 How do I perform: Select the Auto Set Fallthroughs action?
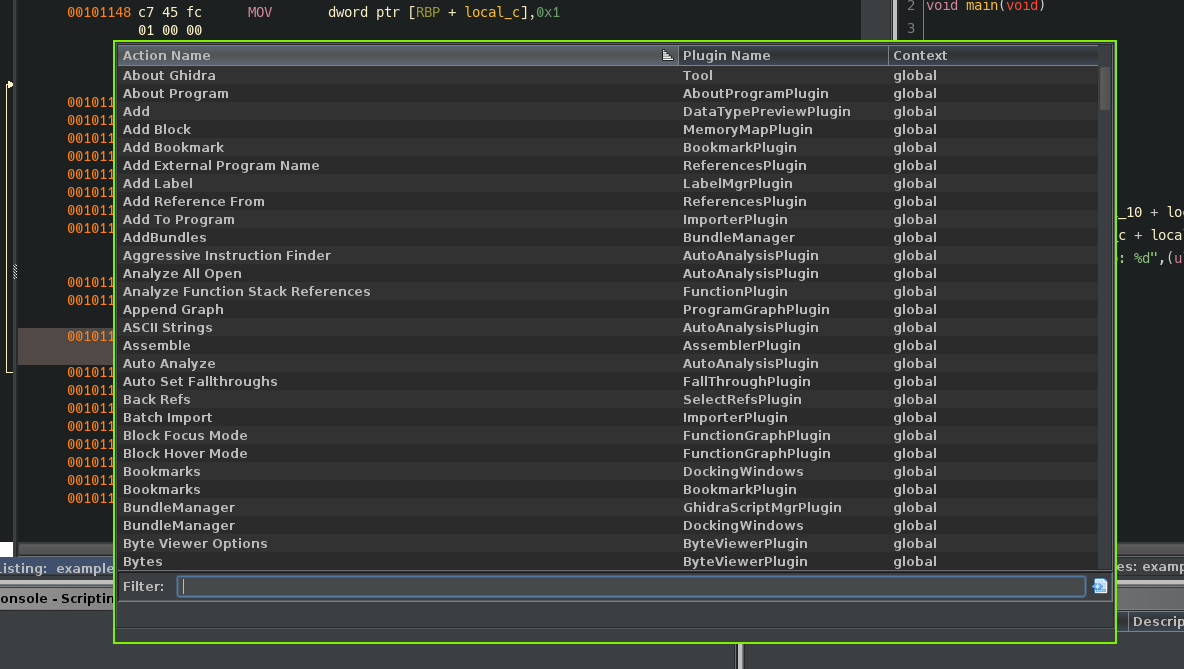click(x=608, y=382)
